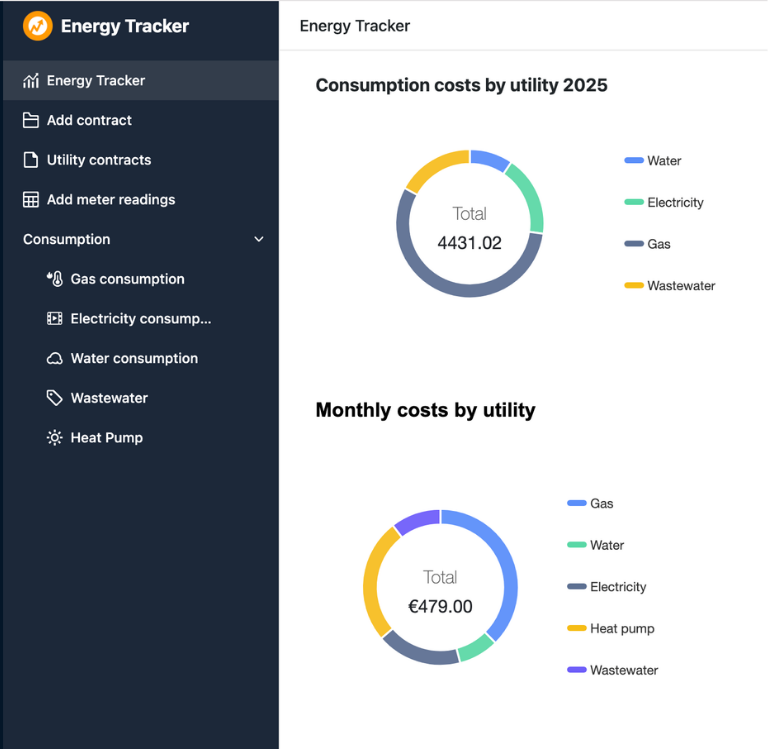
Task: Open the Heat Pump menu item
Action: coord(106,438)
